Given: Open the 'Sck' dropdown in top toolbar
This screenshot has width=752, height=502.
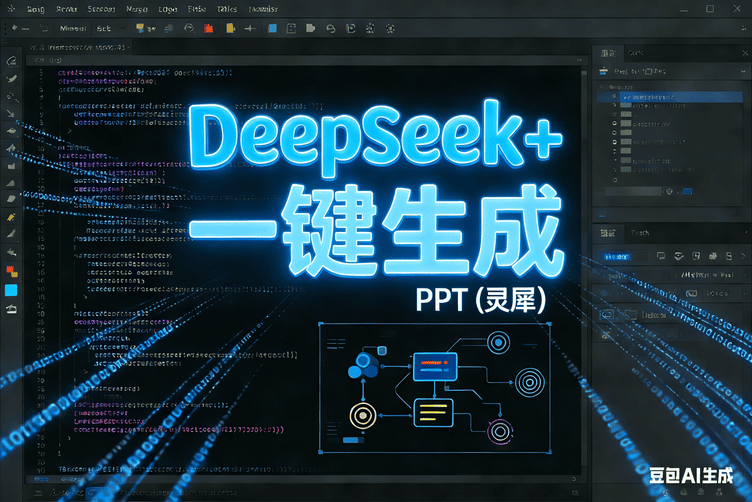Looking at the screenshot, I should tap(110, 29).
